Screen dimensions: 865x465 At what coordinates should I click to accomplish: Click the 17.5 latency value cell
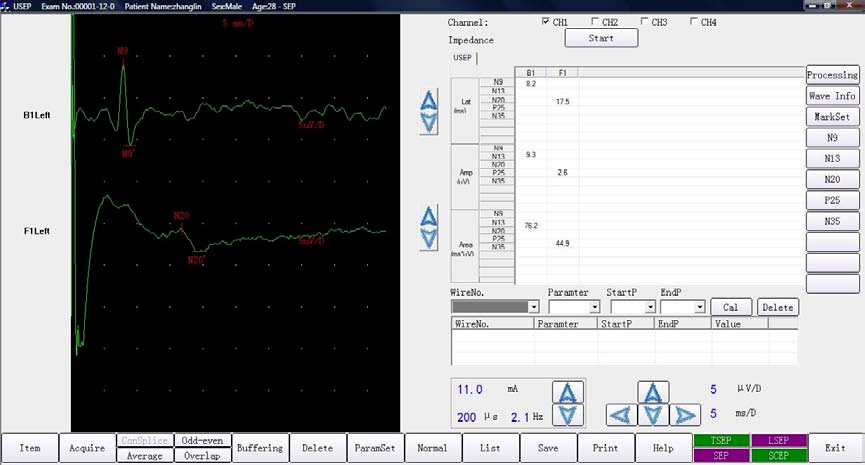[x=563, y=101]
